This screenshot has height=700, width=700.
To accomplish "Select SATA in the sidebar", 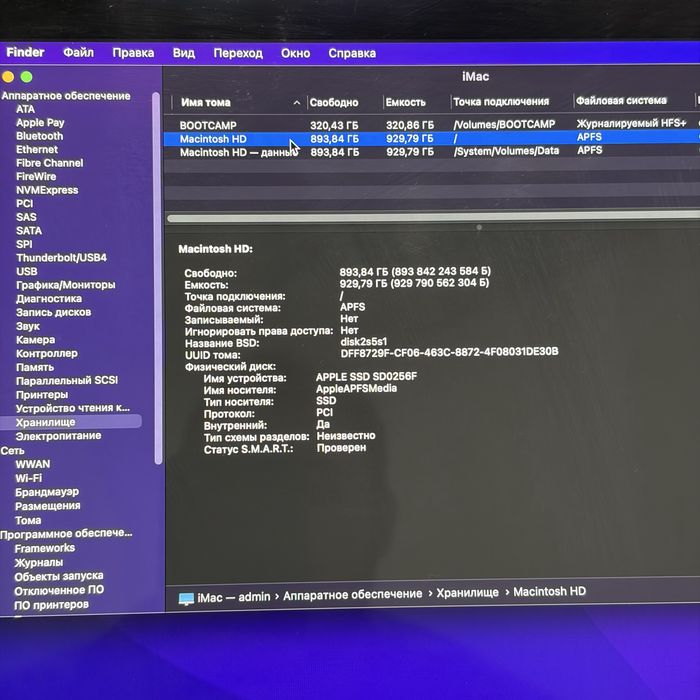I will click(x=29, y=230).
